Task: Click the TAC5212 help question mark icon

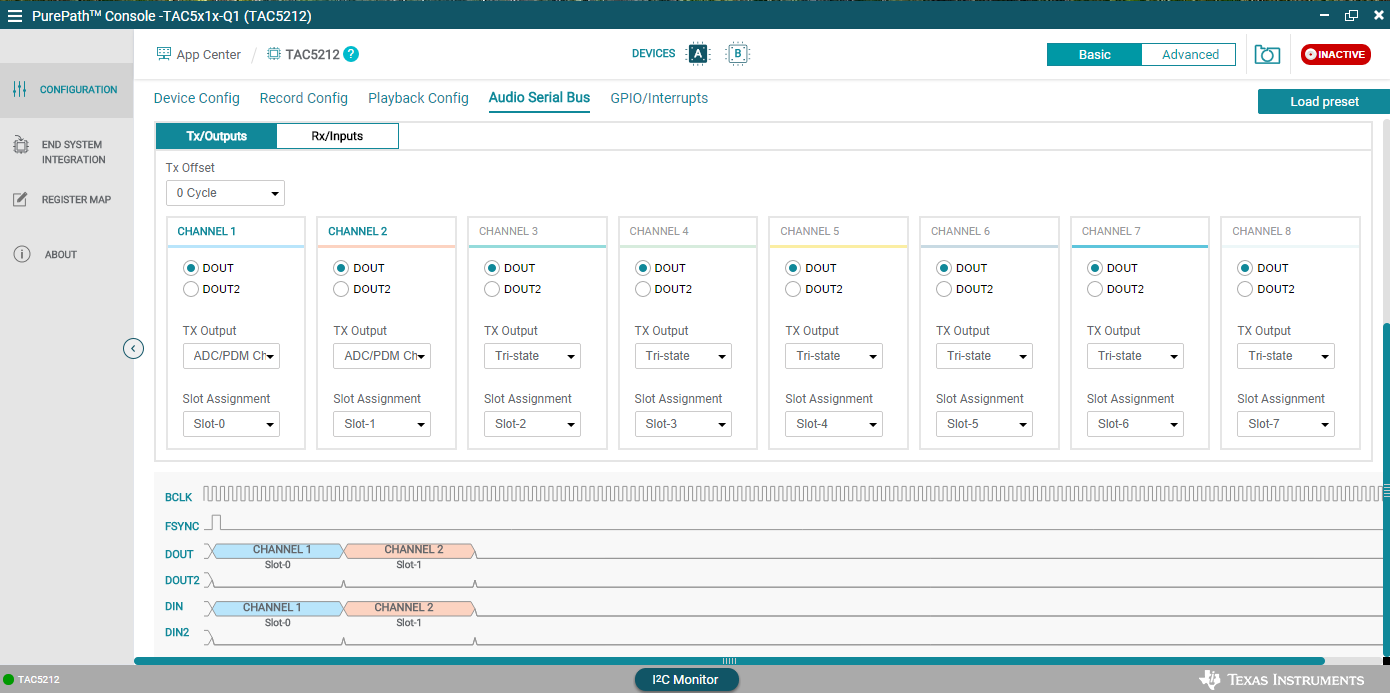Action: click(351, 54)
